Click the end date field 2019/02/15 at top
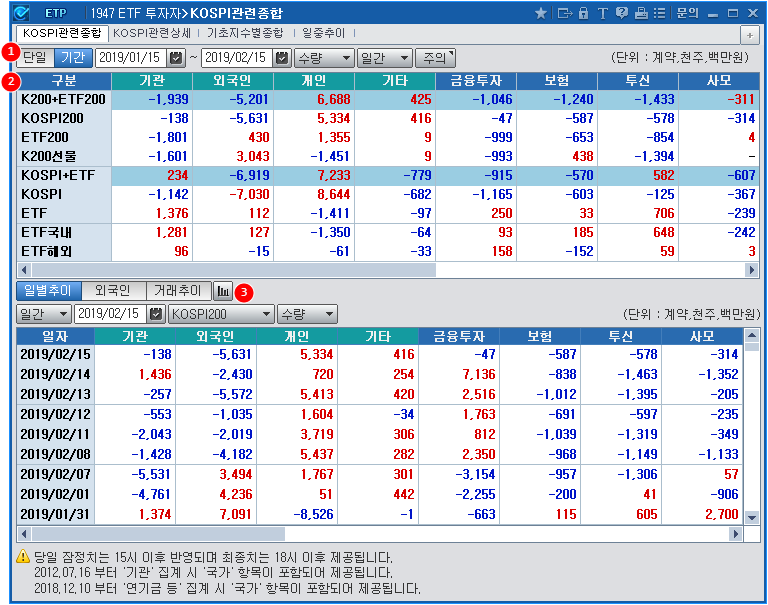This screenshot has height=605, width=768. click(237, 58)
